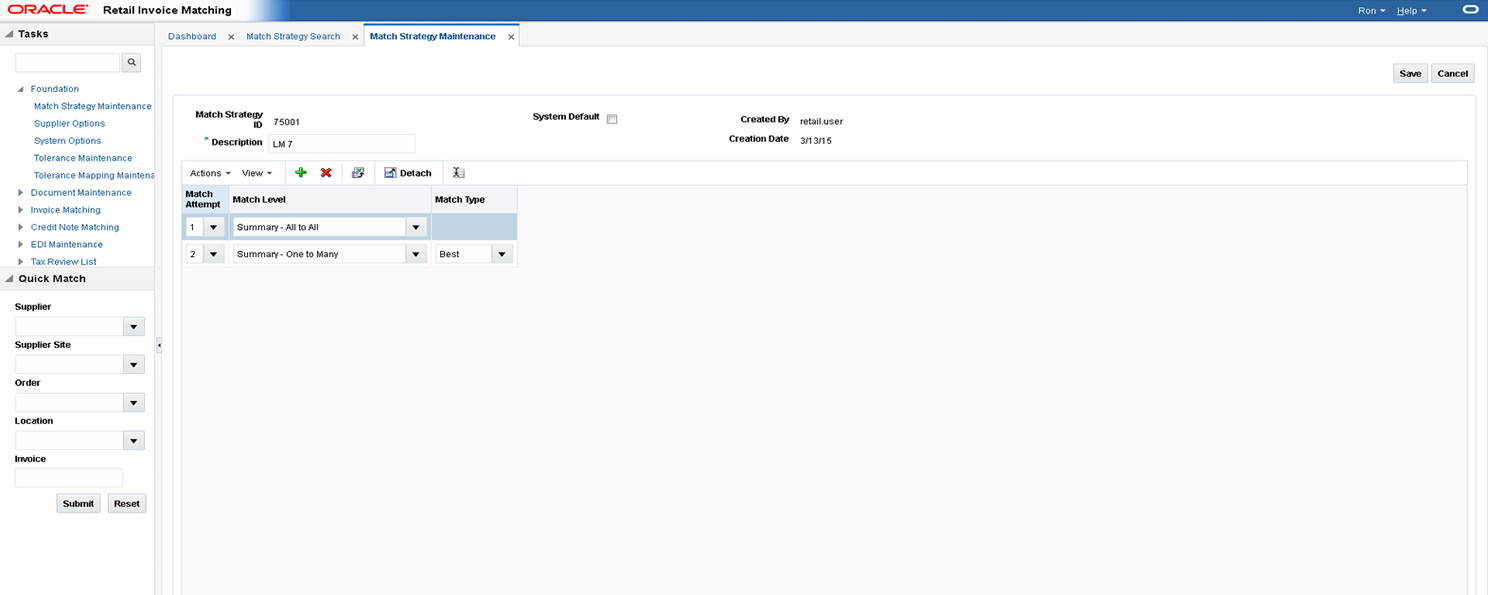Viewport: 1488px width, 595px height.
Task: Open Tolerance Maintenance task link
Action: 83,158
